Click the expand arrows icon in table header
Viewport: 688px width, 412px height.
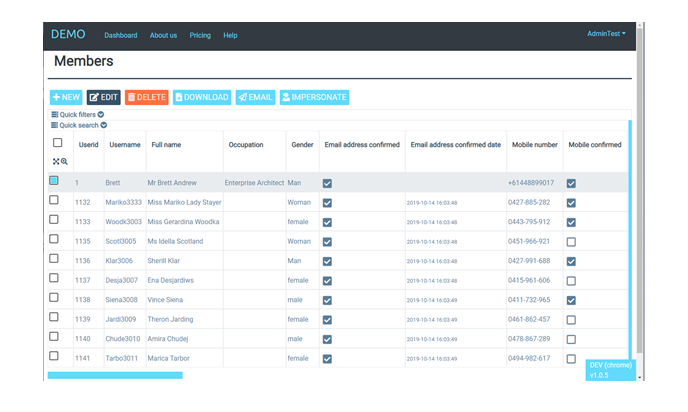56,161
